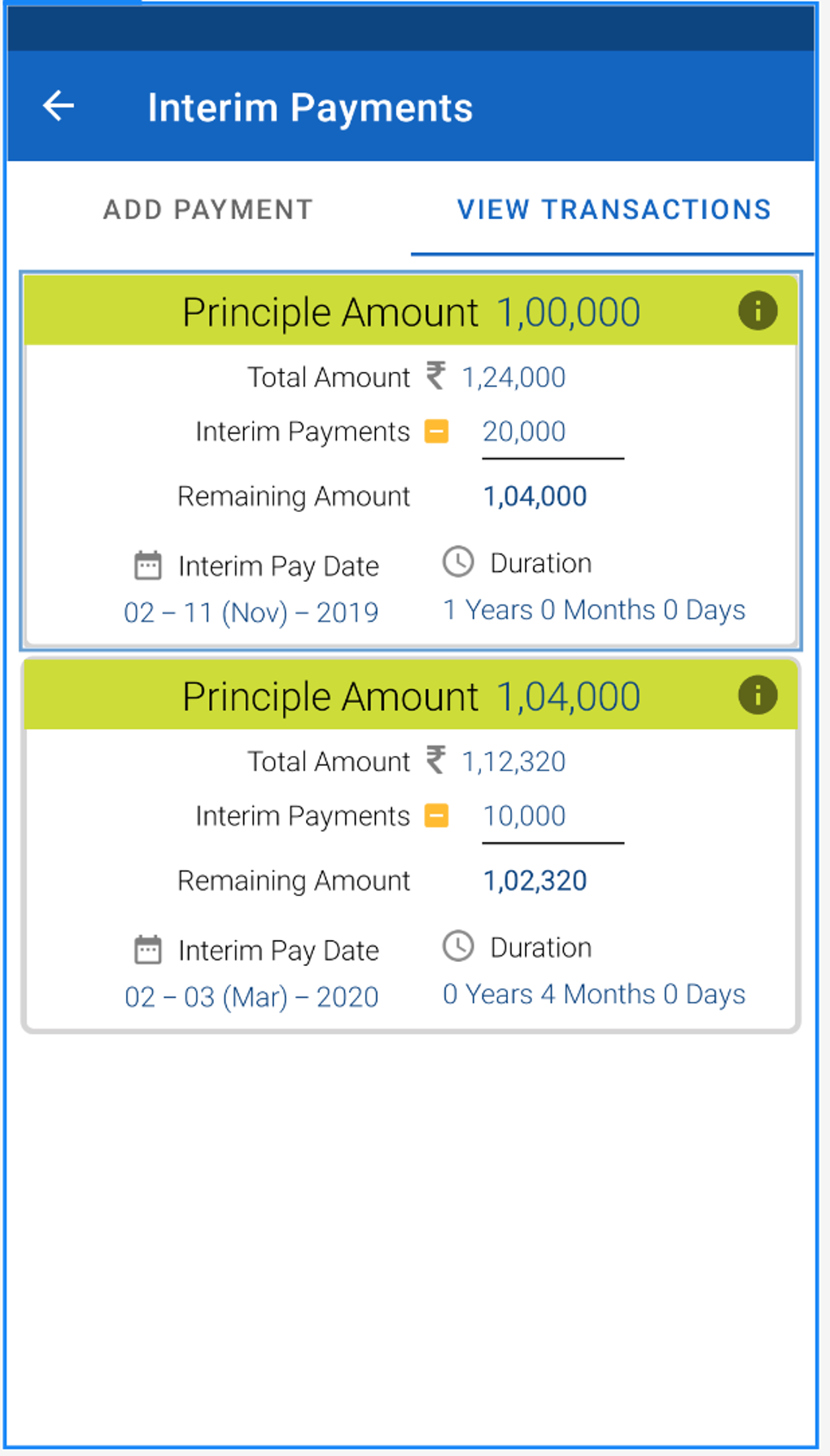Switch to the Add Payment tab

(207, 209)
